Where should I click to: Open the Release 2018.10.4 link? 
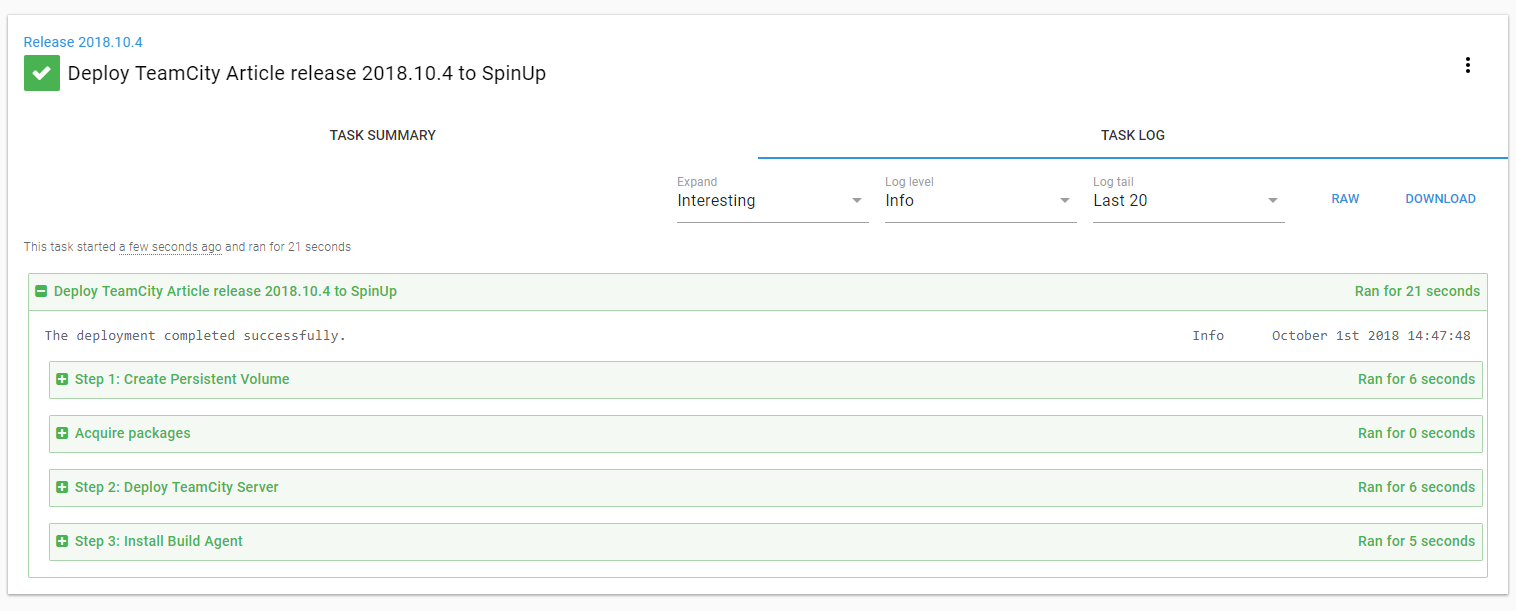(83, 42)
